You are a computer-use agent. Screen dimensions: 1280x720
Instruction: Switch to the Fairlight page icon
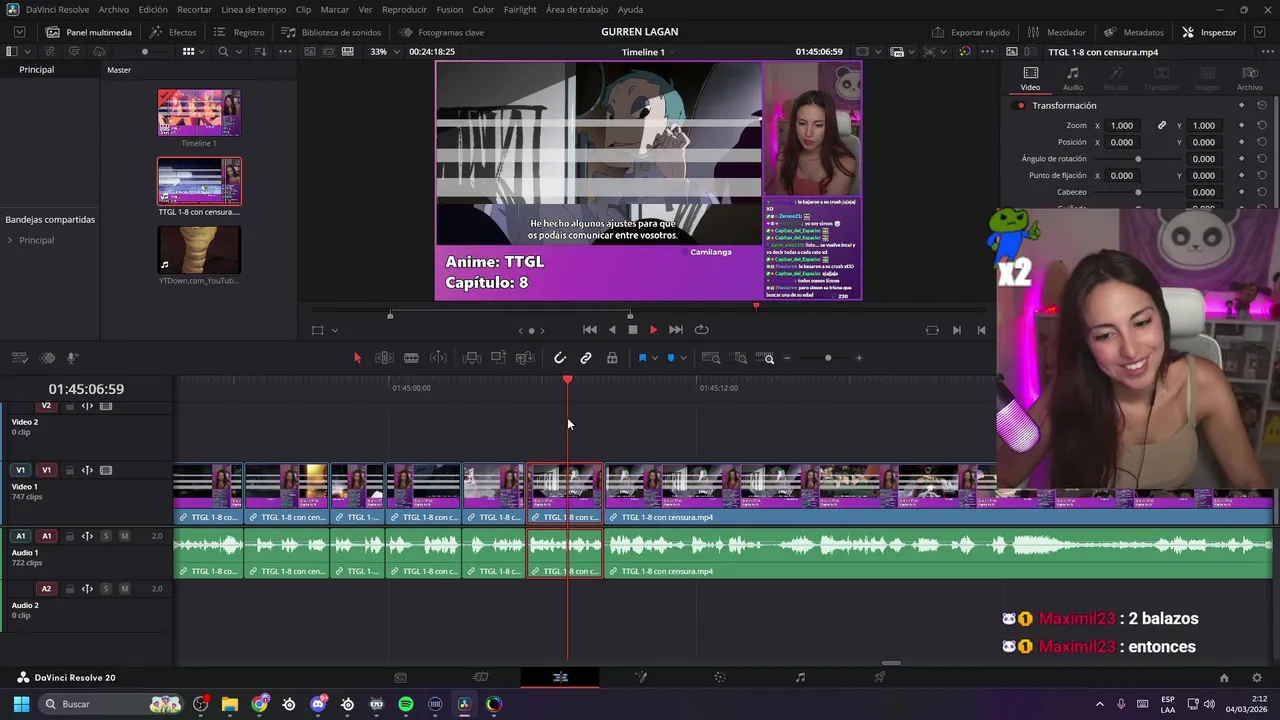[800, 677]
